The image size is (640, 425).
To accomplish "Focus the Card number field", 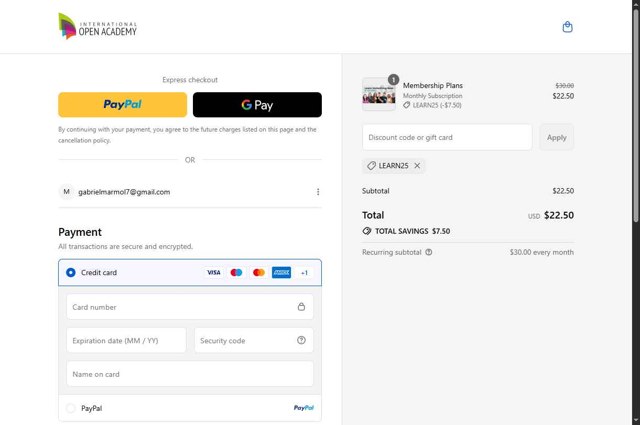I will point(190,307).
